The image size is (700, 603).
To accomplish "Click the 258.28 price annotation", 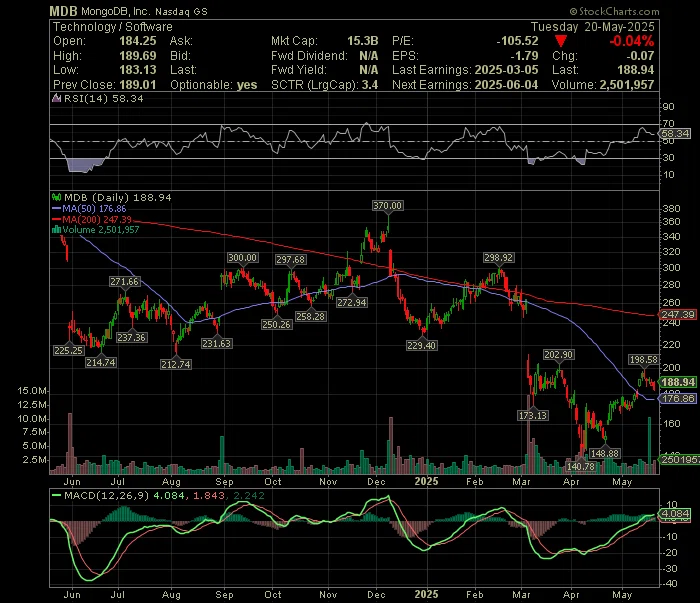I will [x=311, y=317].
